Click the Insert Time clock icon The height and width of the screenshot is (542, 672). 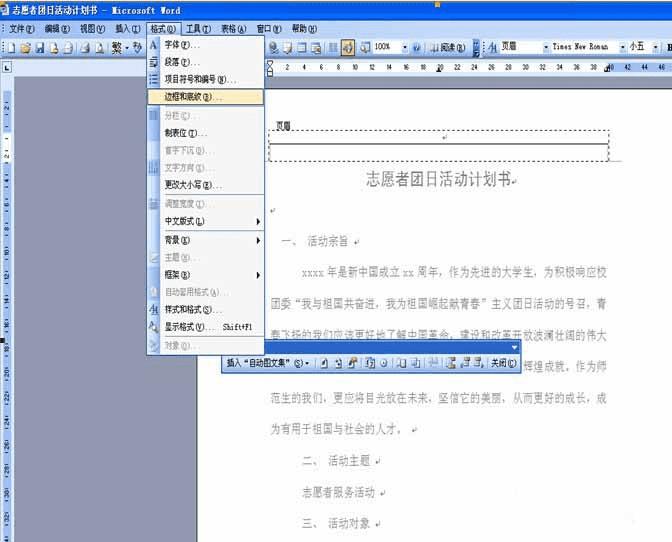[x=384, y=363]
